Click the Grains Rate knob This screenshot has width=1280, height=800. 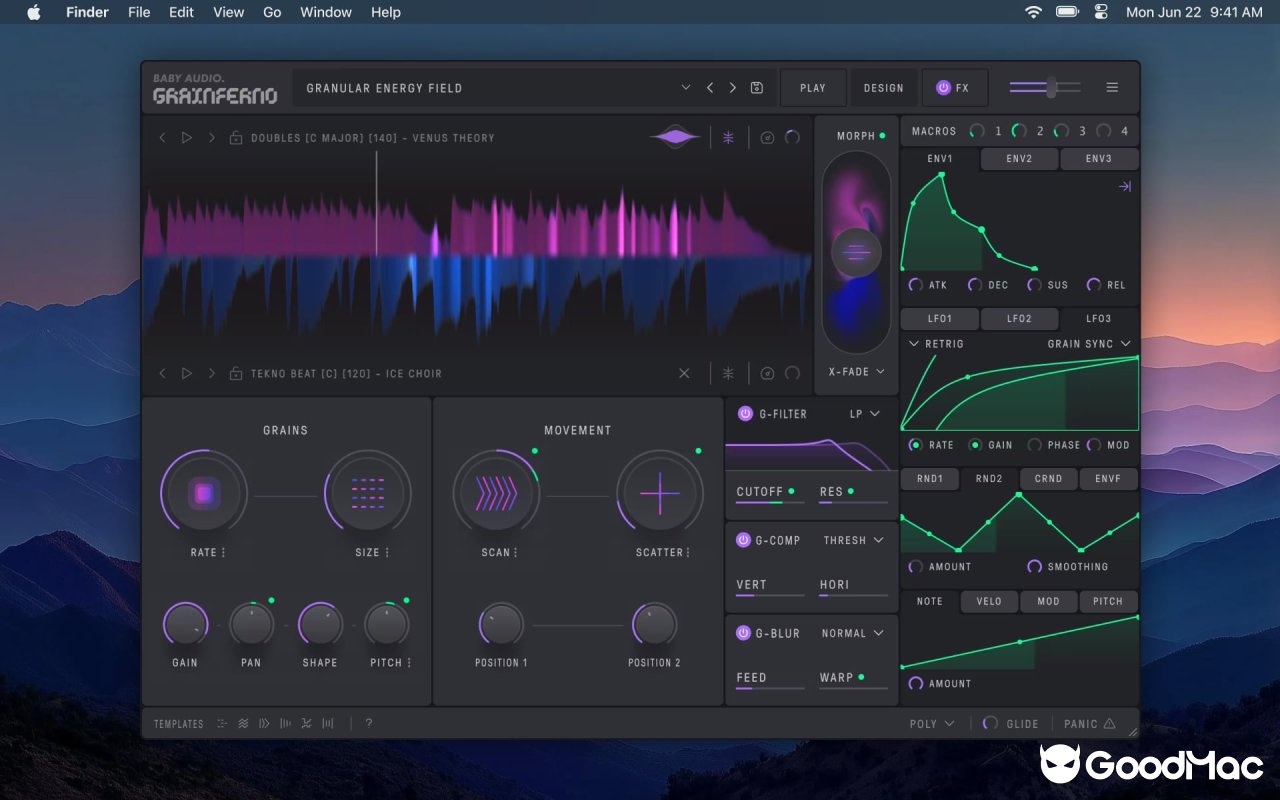tap(204, 493)
